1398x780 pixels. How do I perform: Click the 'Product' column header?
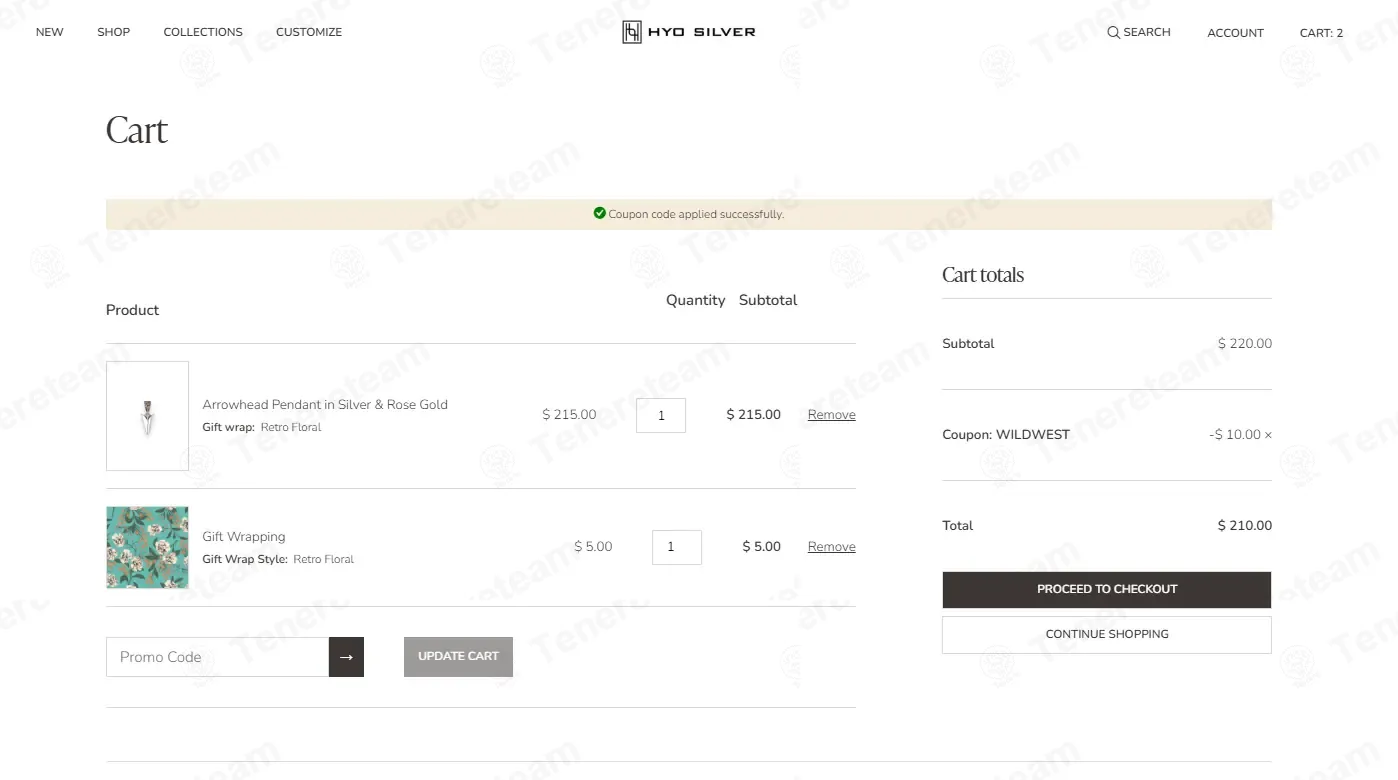coord(133,310)
